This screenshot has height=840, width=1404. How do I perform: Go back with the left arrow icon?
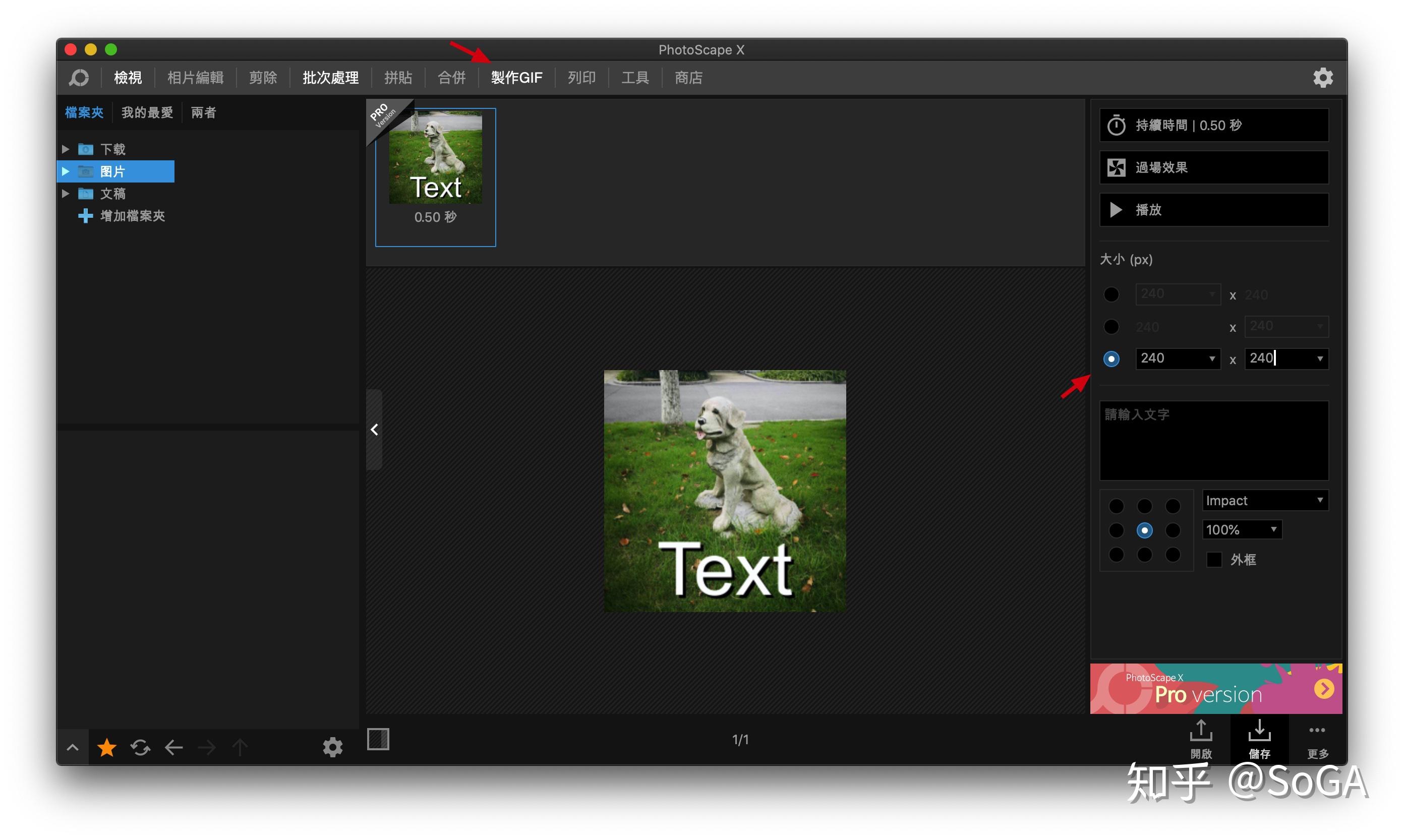click(x=173, y=748)
